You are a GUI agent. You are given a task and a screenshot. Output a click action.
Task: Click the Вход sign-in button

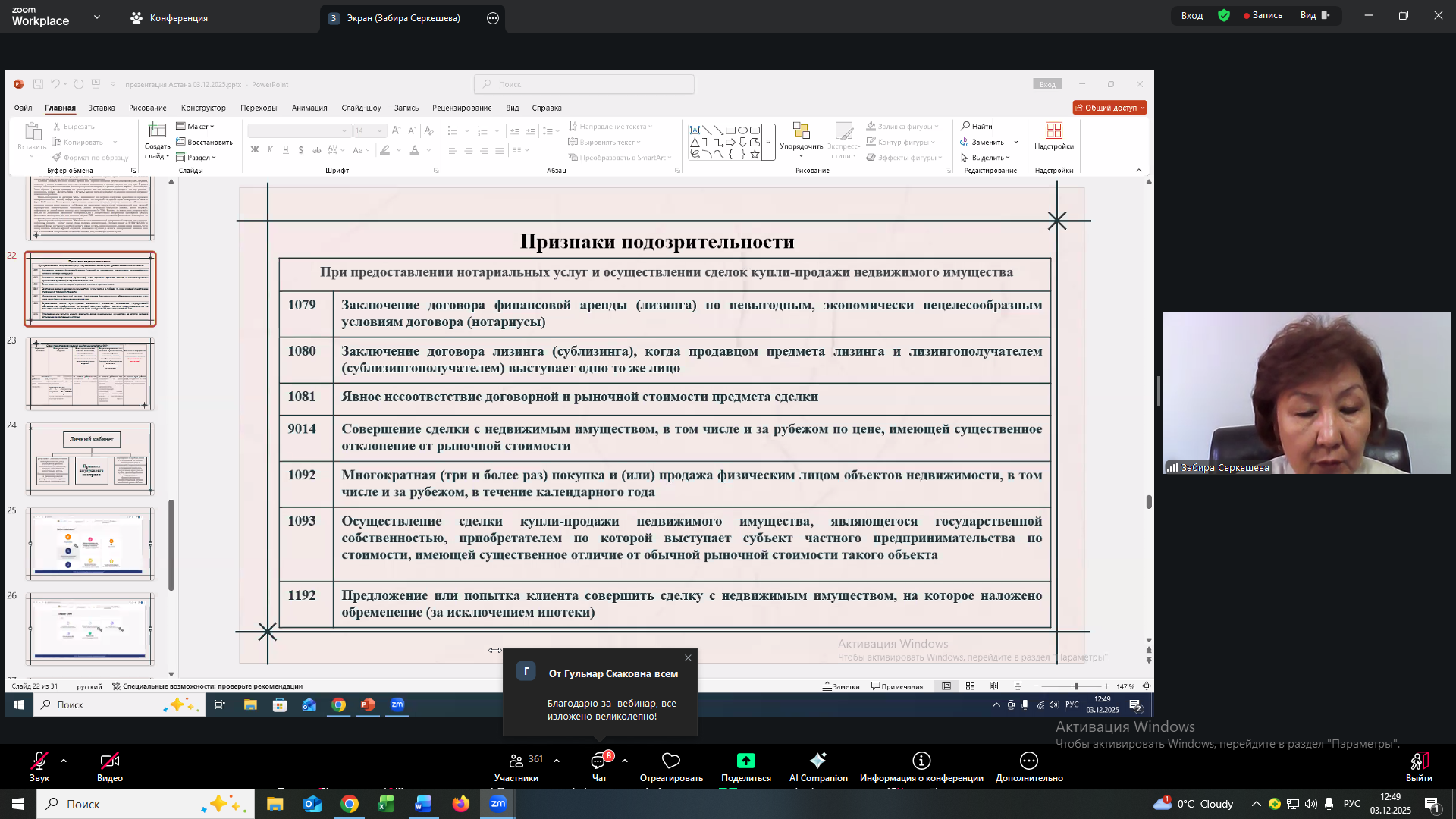[x=1191, y=15]
